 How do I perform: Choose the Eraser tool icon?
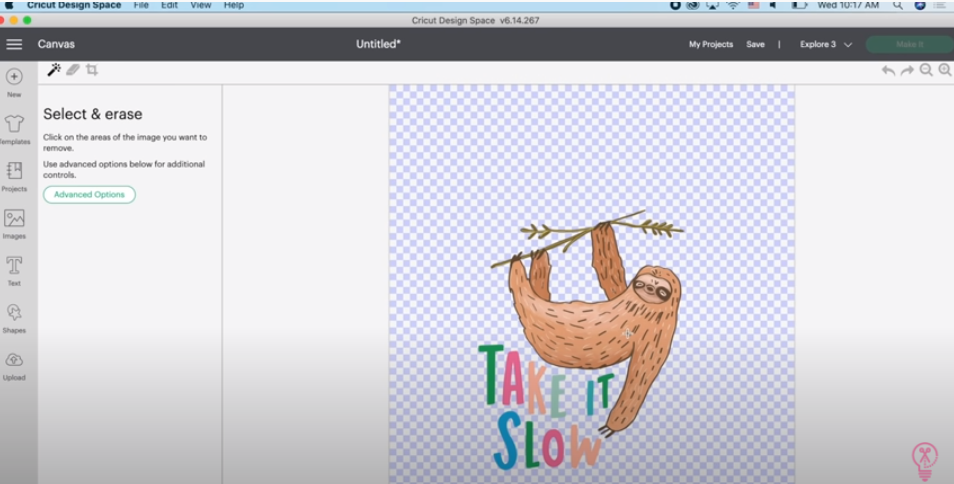(73, 70)
